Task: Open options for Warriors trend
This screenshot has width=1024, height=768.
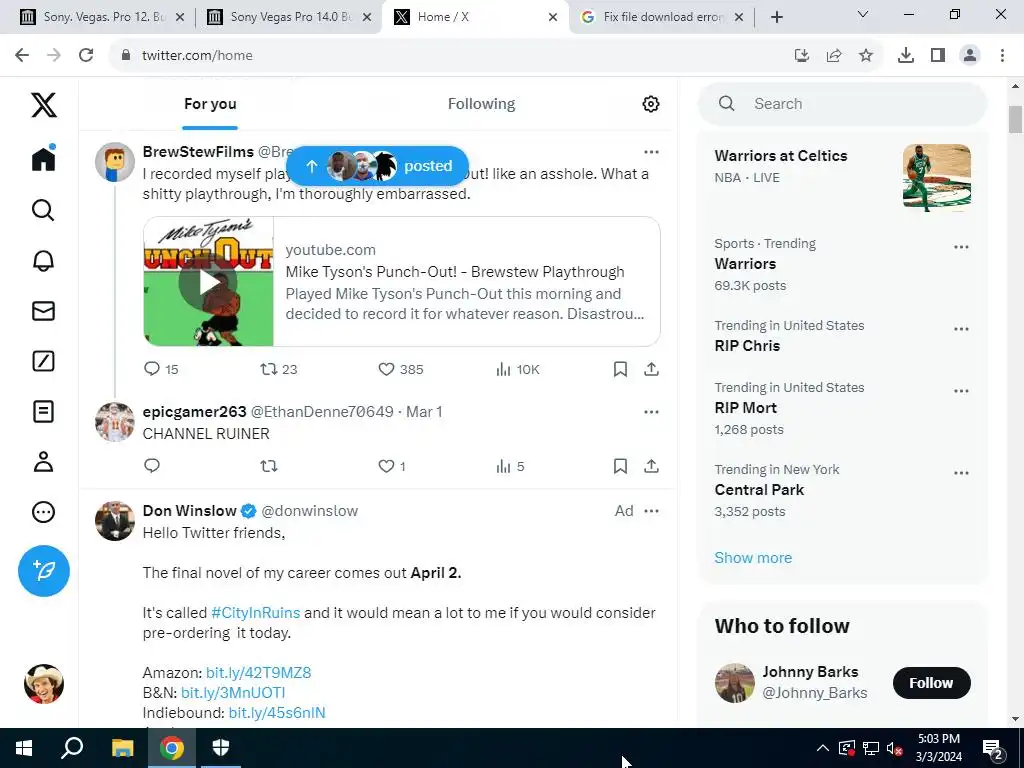Action: 961,247
